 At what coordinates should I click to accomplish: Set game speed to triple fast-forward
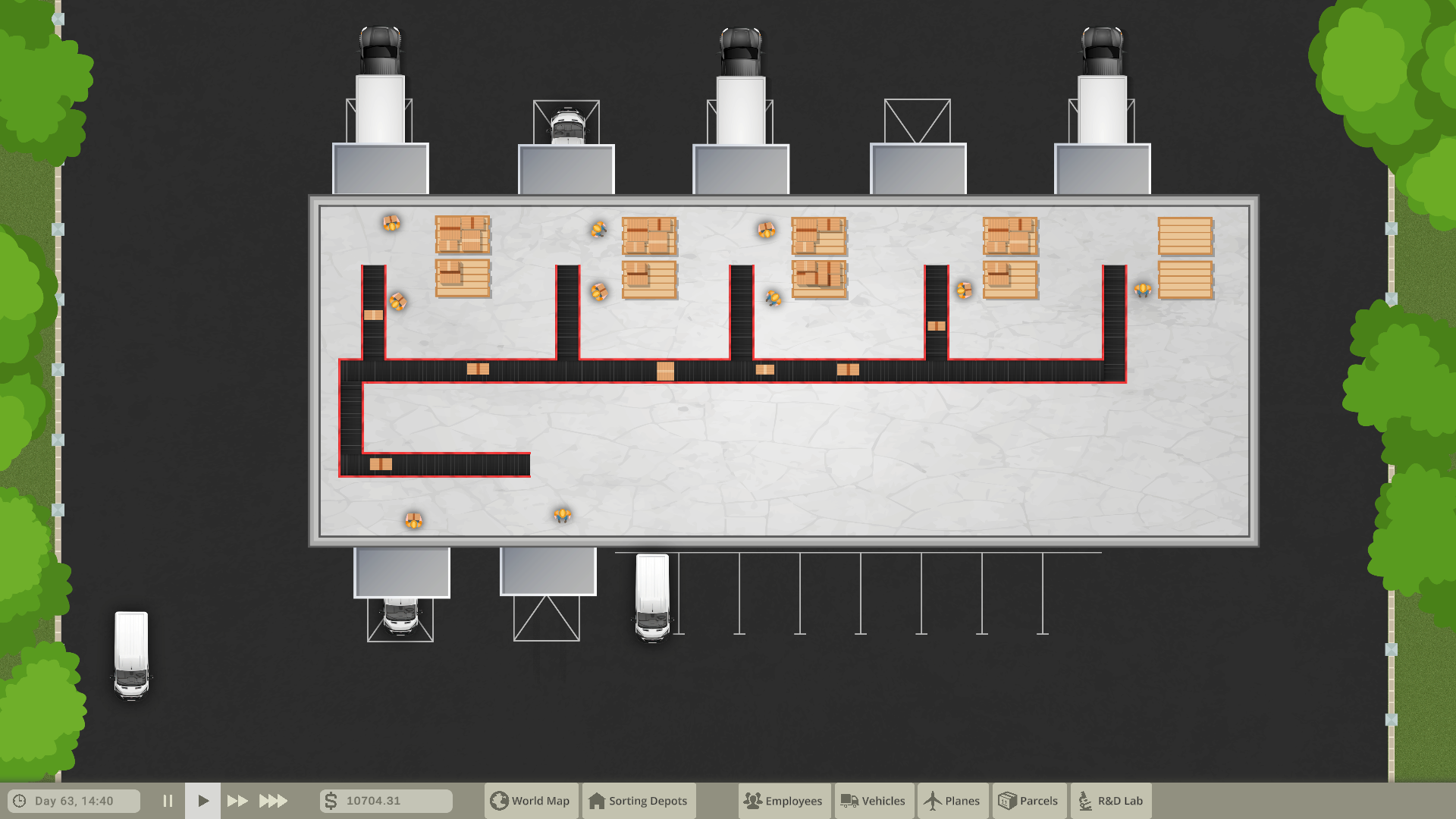click(x=273, y=801)
